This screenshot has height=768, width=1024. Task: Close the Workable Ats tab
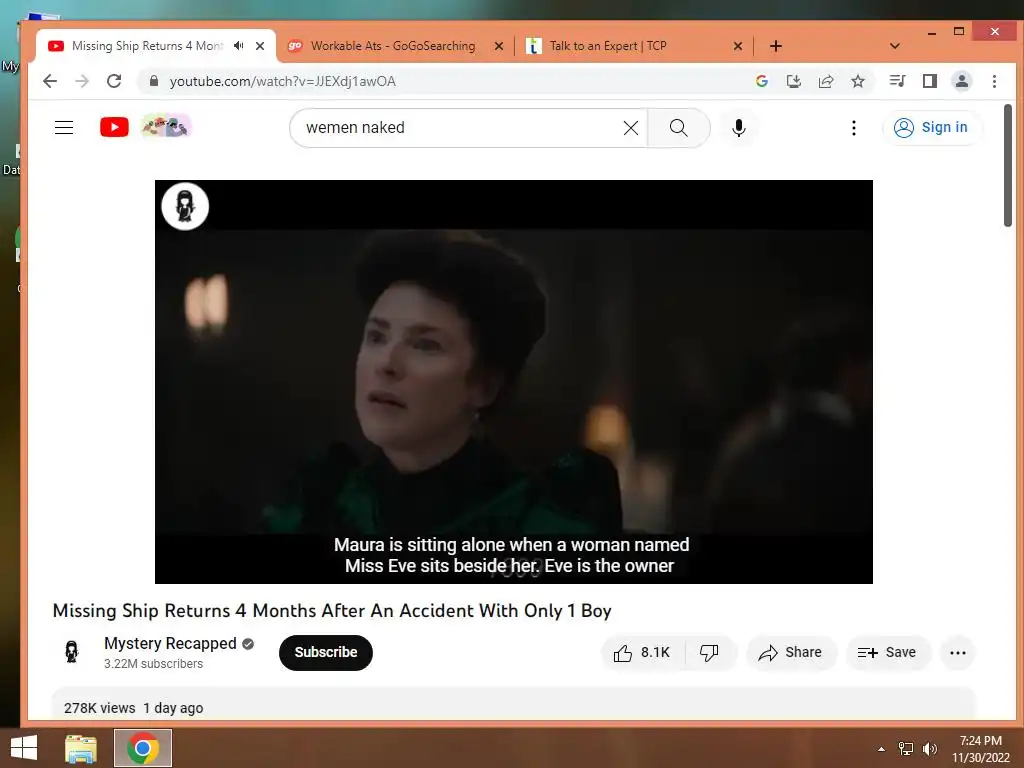(x=498, y=46)
